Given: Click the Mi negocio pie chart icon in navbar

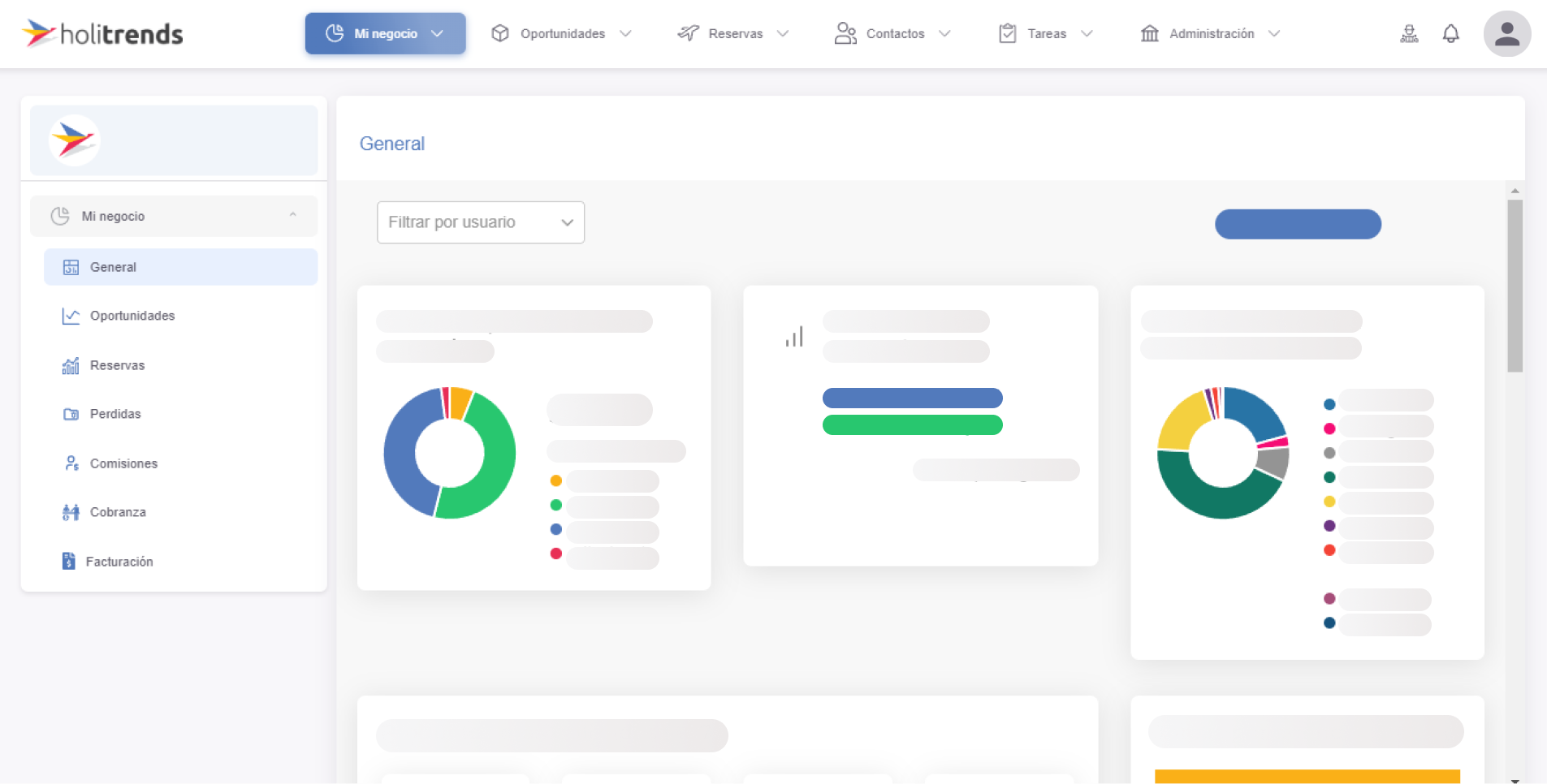Looking at the screenshot, I should click(335, 33).
